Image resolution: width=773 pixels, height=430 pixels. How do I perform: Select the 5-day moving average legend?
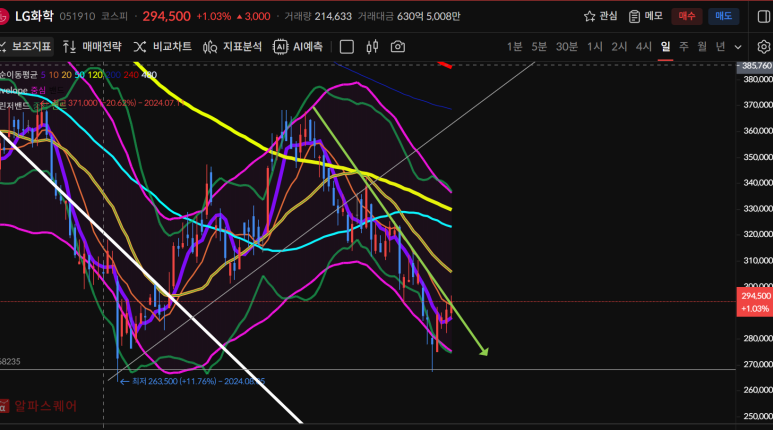tap(43, 75)
